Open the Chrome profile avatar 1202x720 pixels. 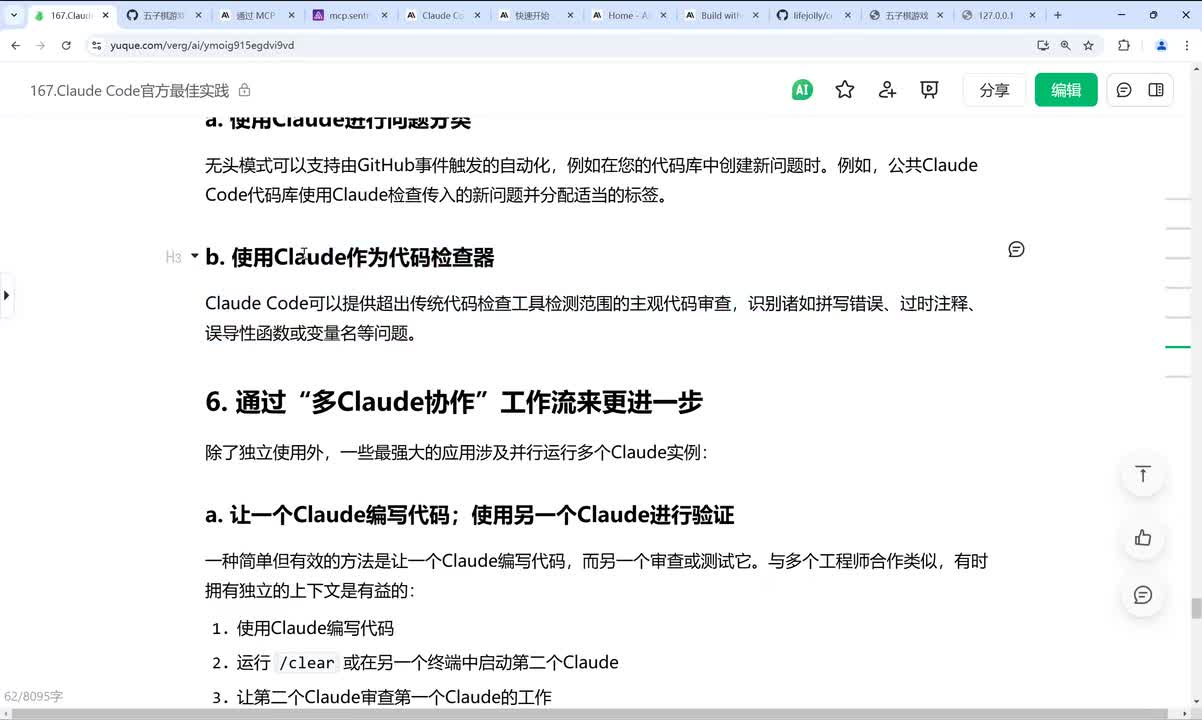pos(1161,45)
